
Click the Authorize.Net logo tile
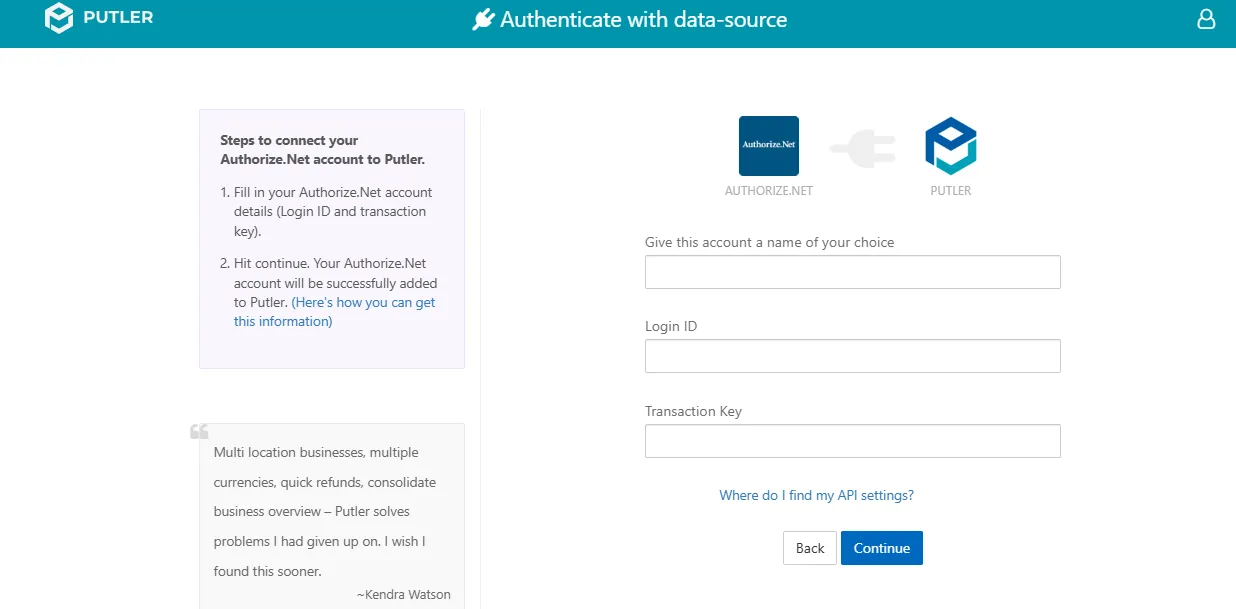(768, 146)
